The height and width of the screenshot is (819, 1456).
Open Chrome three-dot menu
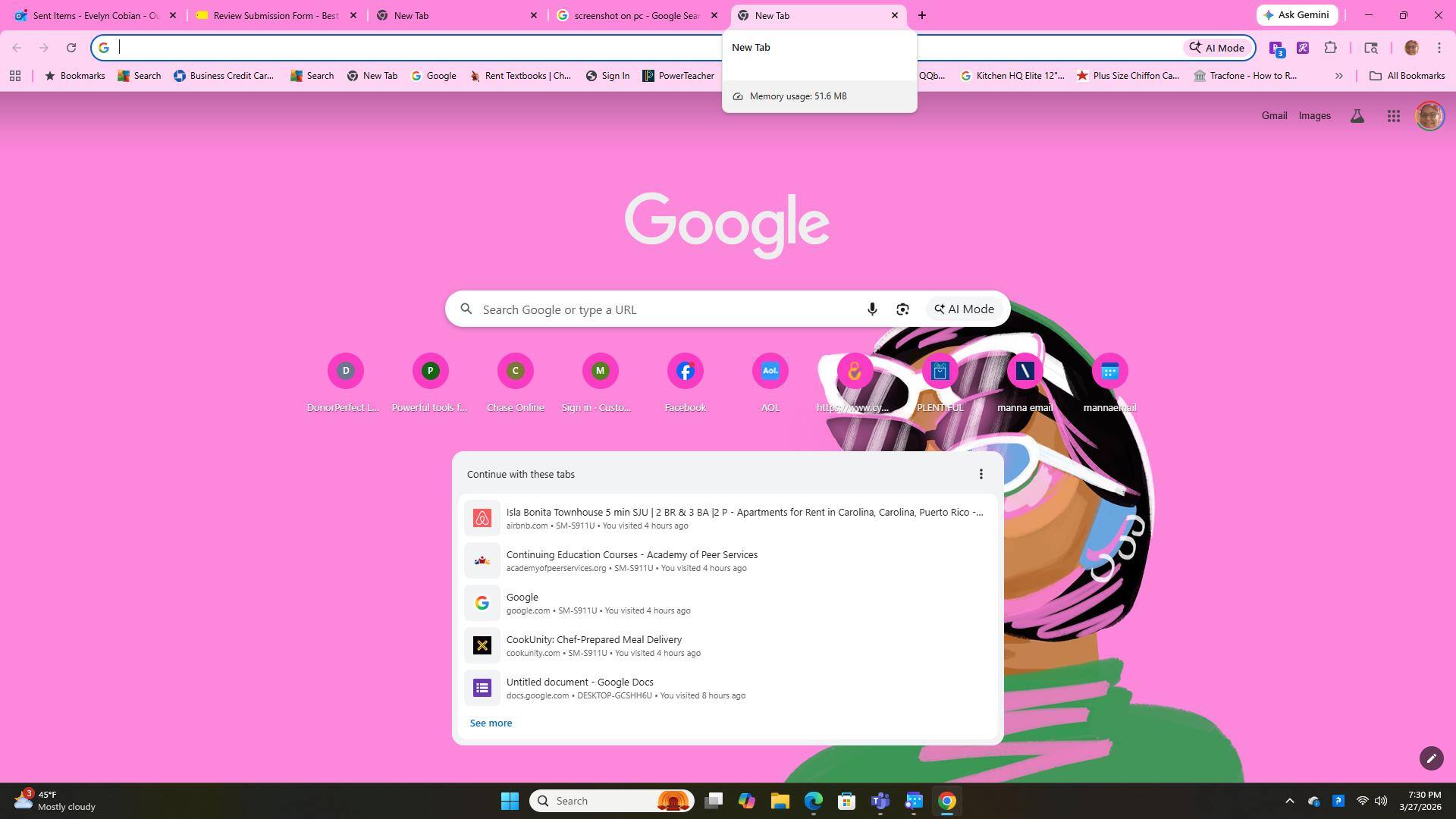point(1439,48)
